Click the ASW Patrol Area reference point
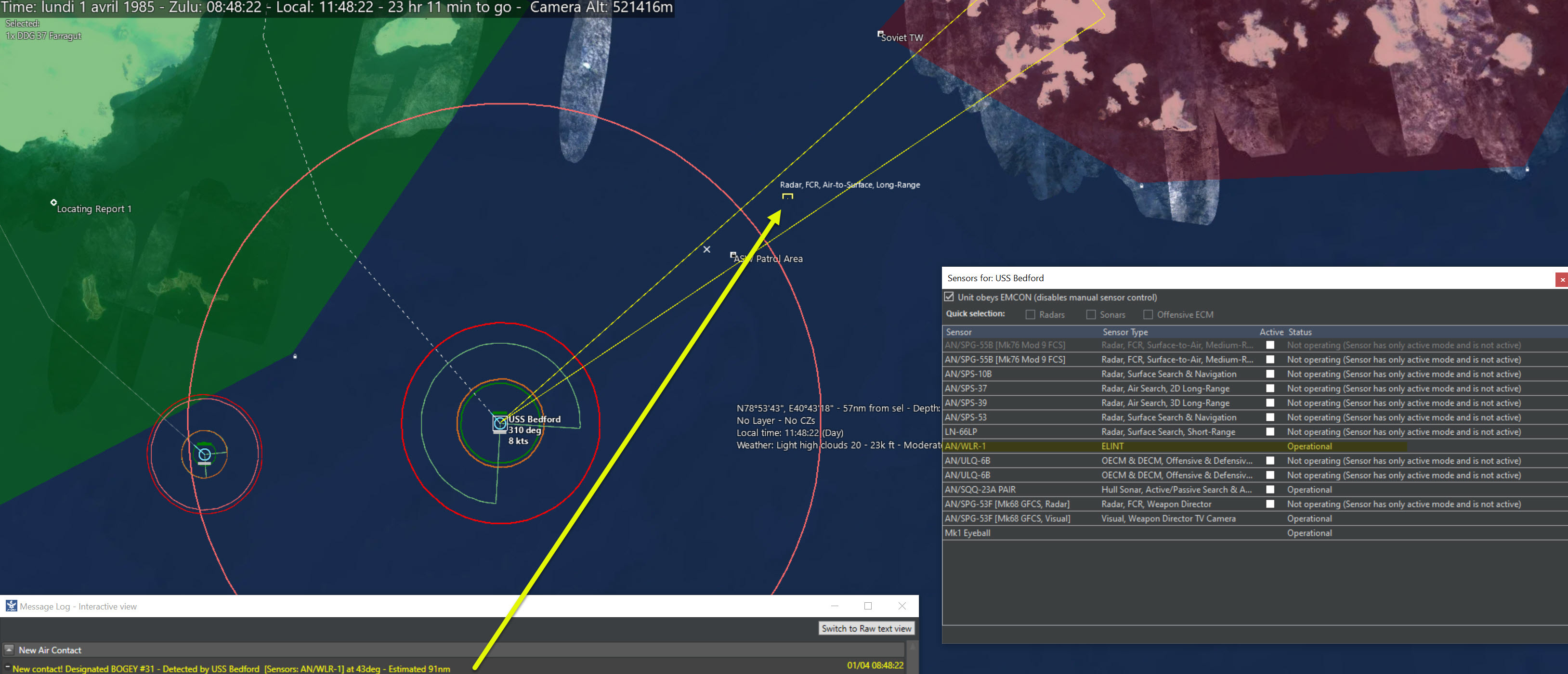Screen dimensions: 1568x674 (733, 255)
